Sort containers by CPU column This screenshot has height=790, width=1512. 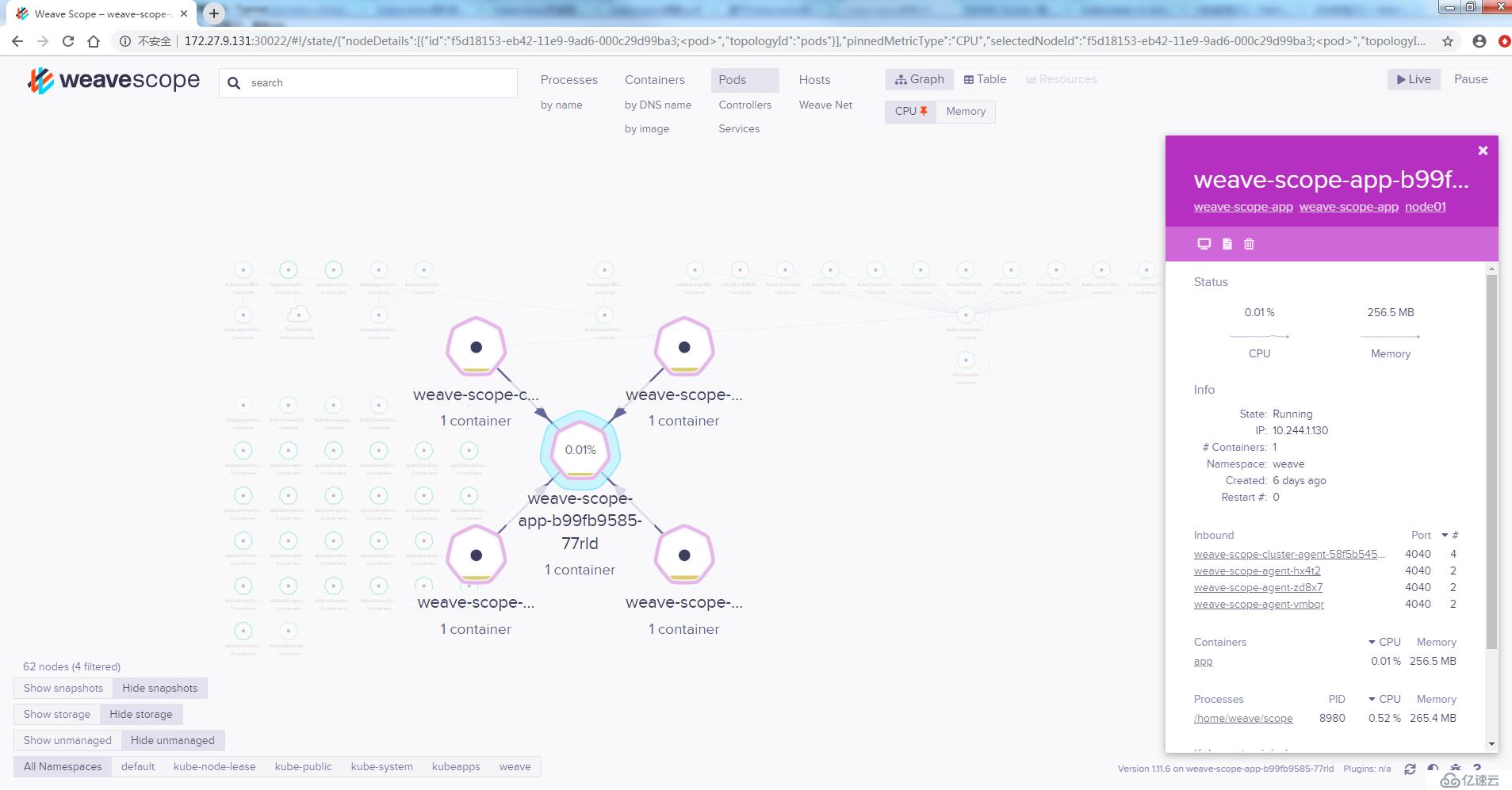(x=1384, y=643)
